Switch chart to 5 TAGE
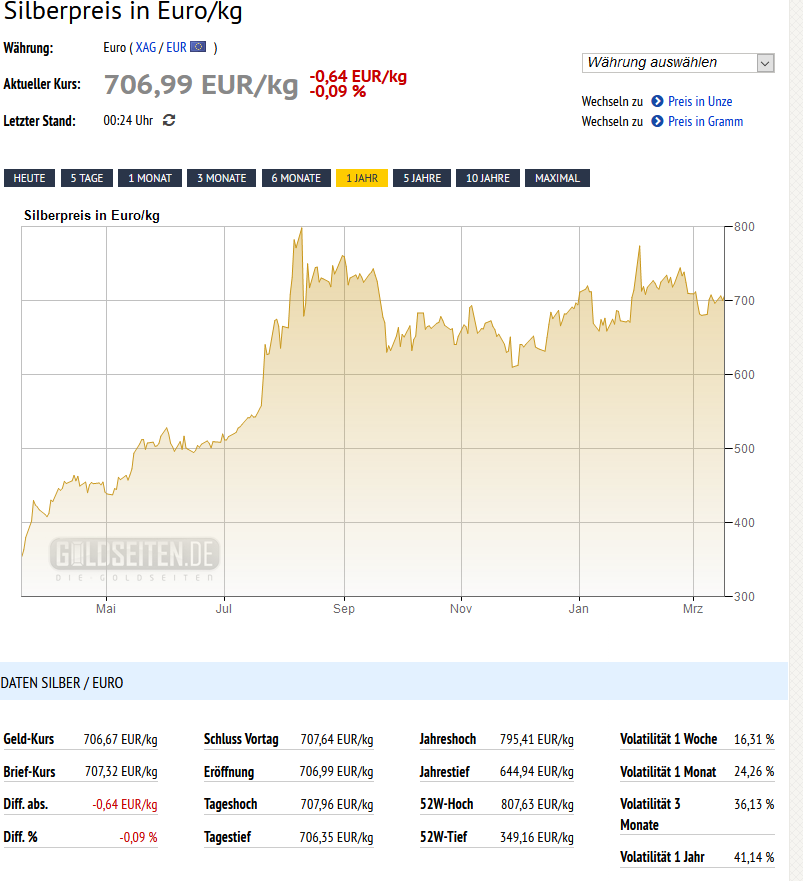 pyautogui.click(x=87, y=178)
